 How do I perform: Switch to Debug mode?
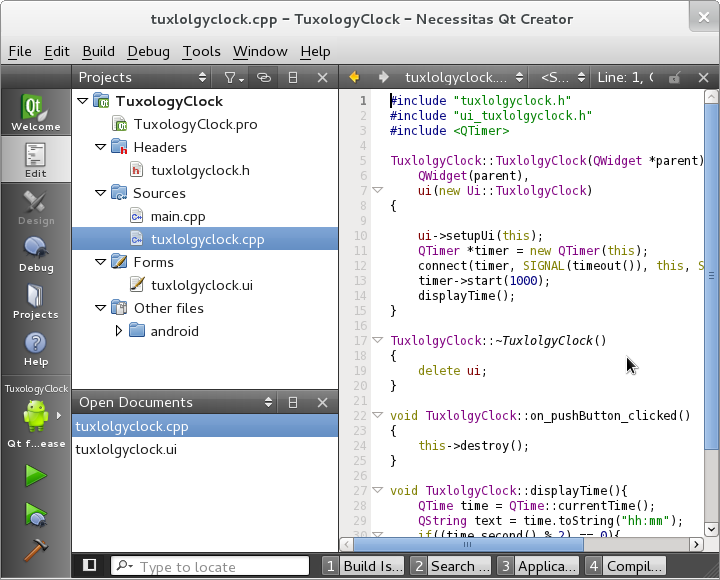pyautogui.click(x=36, y=254)
